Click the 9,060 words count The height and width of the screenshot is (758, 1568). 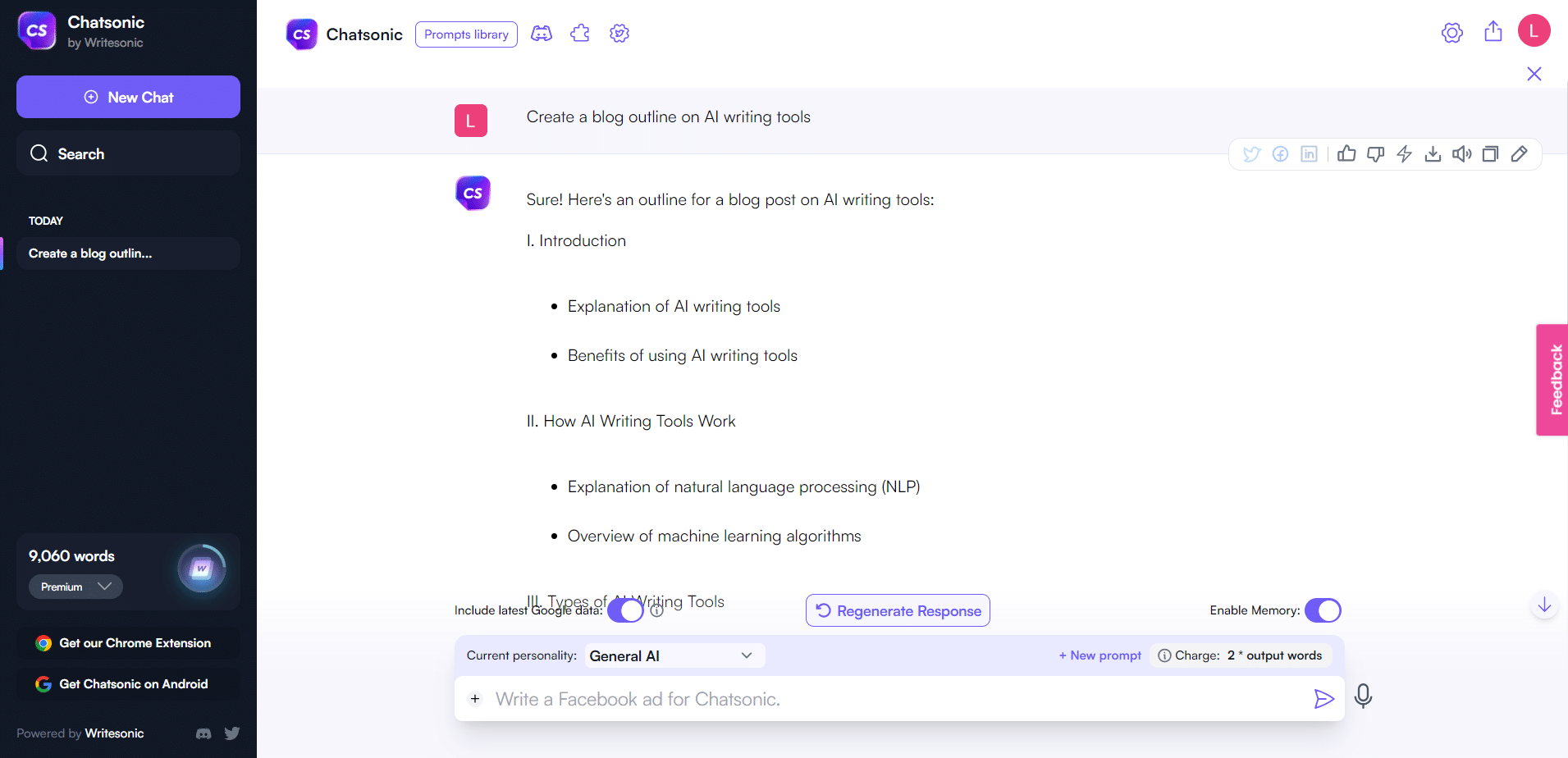71,556
